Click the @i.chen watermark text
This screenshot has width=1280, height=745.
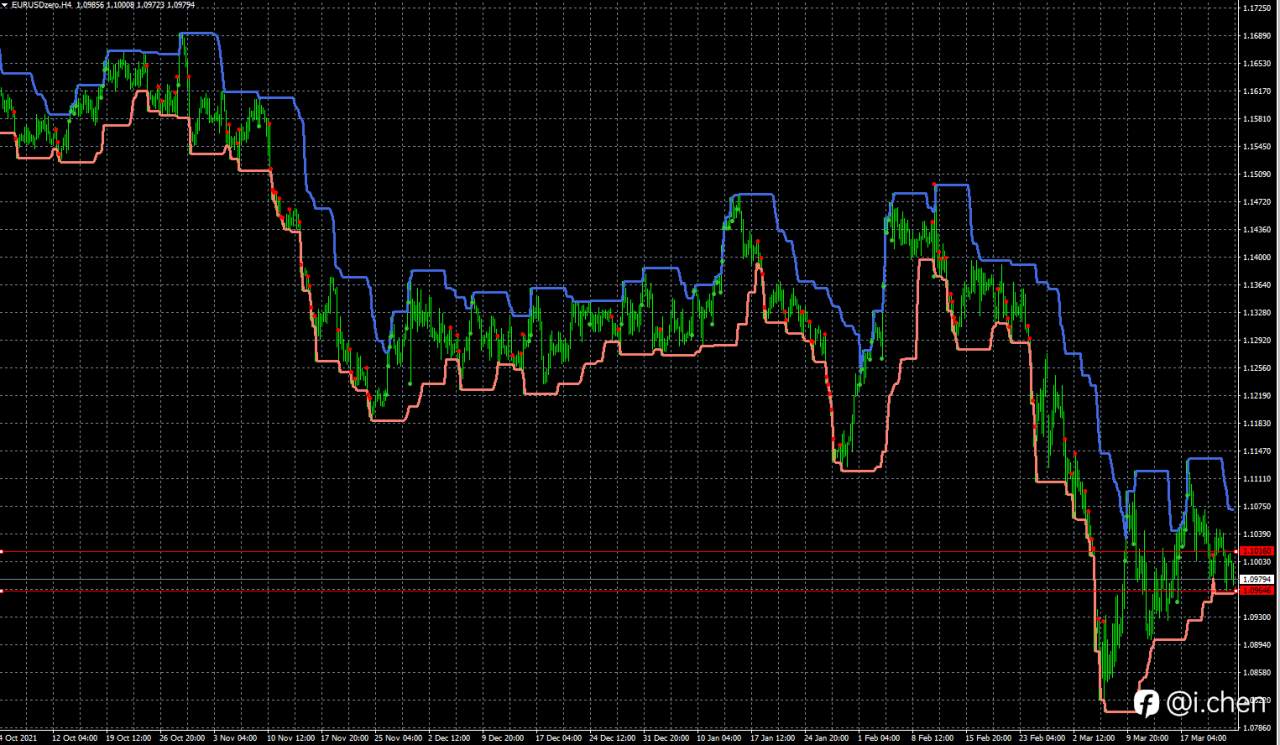(x=1215, y=704)
